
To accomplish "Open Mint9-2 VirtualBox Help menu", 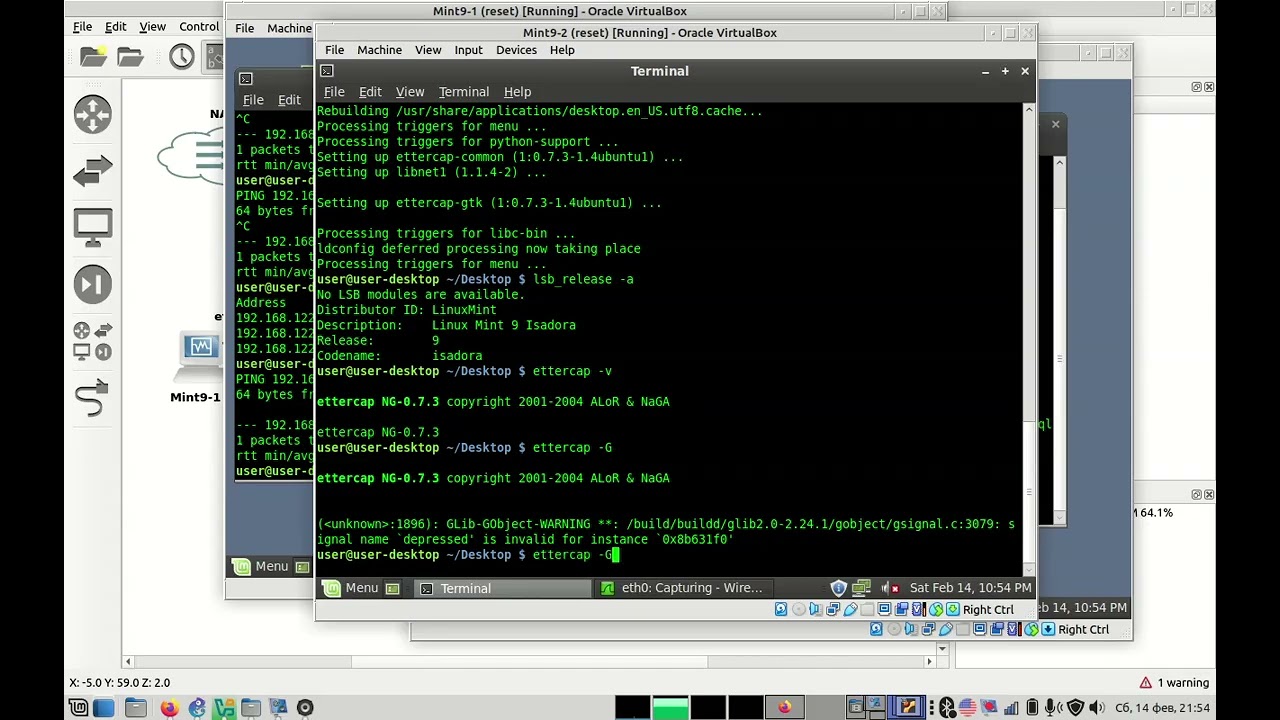I will pos(562,50).
